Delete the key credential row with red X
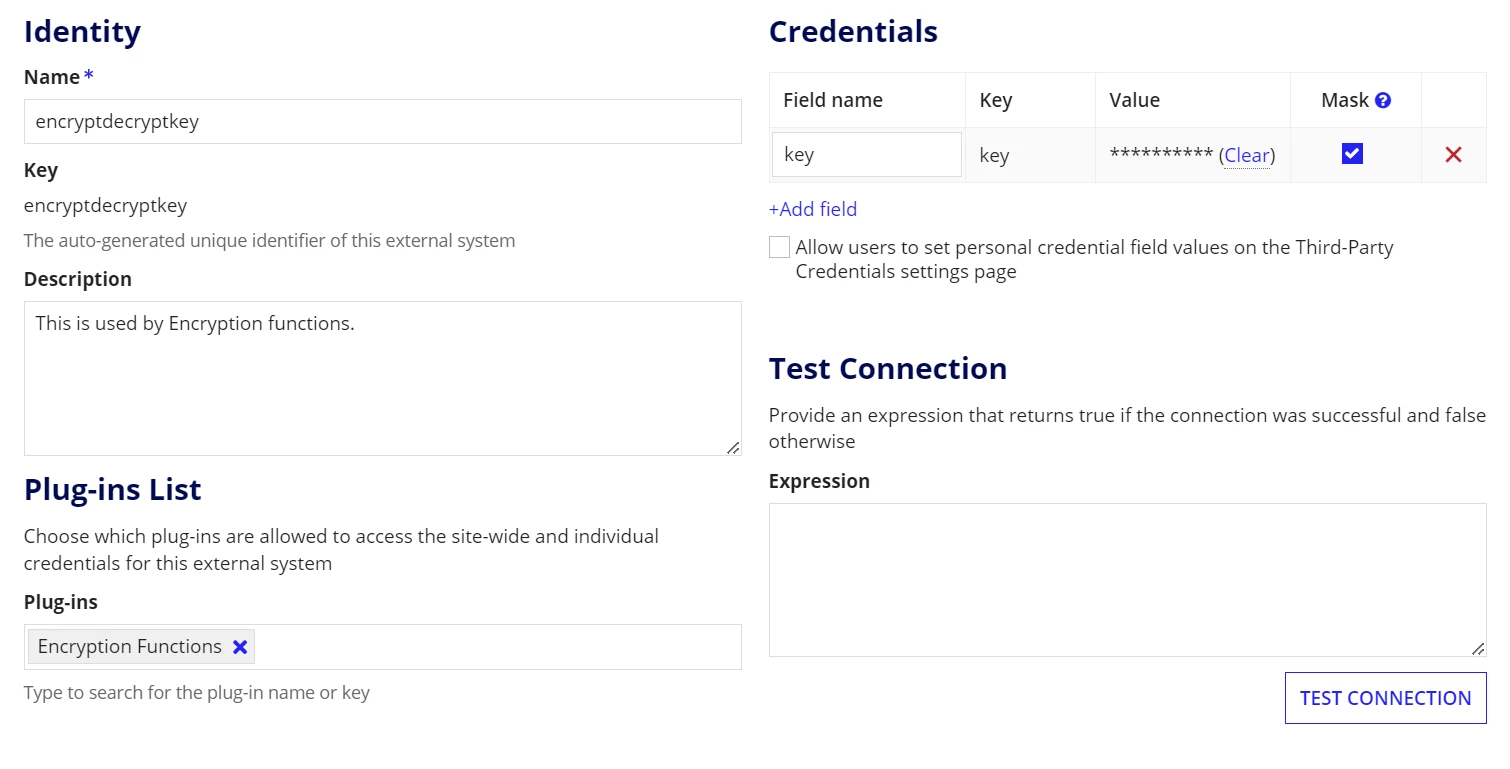 [1453, 154]
